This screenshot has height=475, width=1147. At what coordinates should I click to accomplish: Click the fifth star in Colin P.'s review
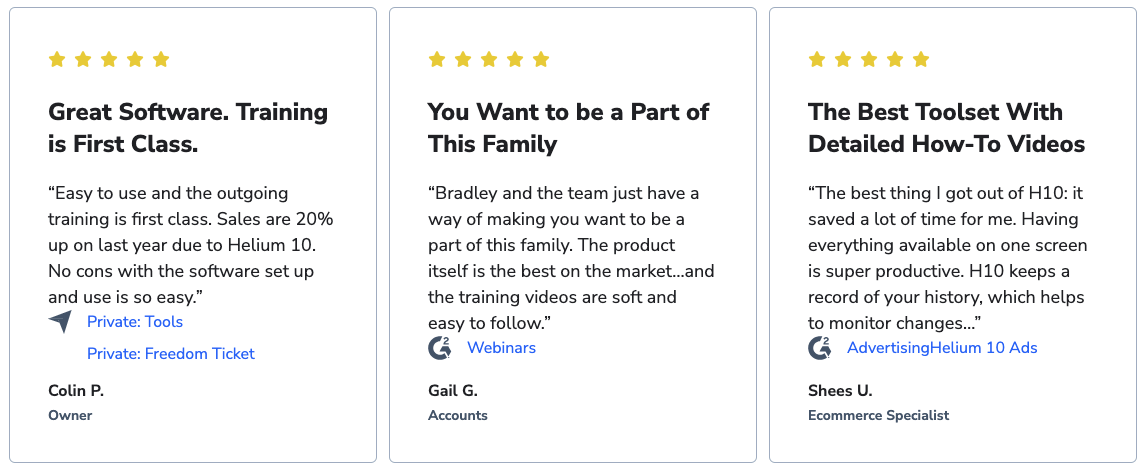(x=161, y=59)
